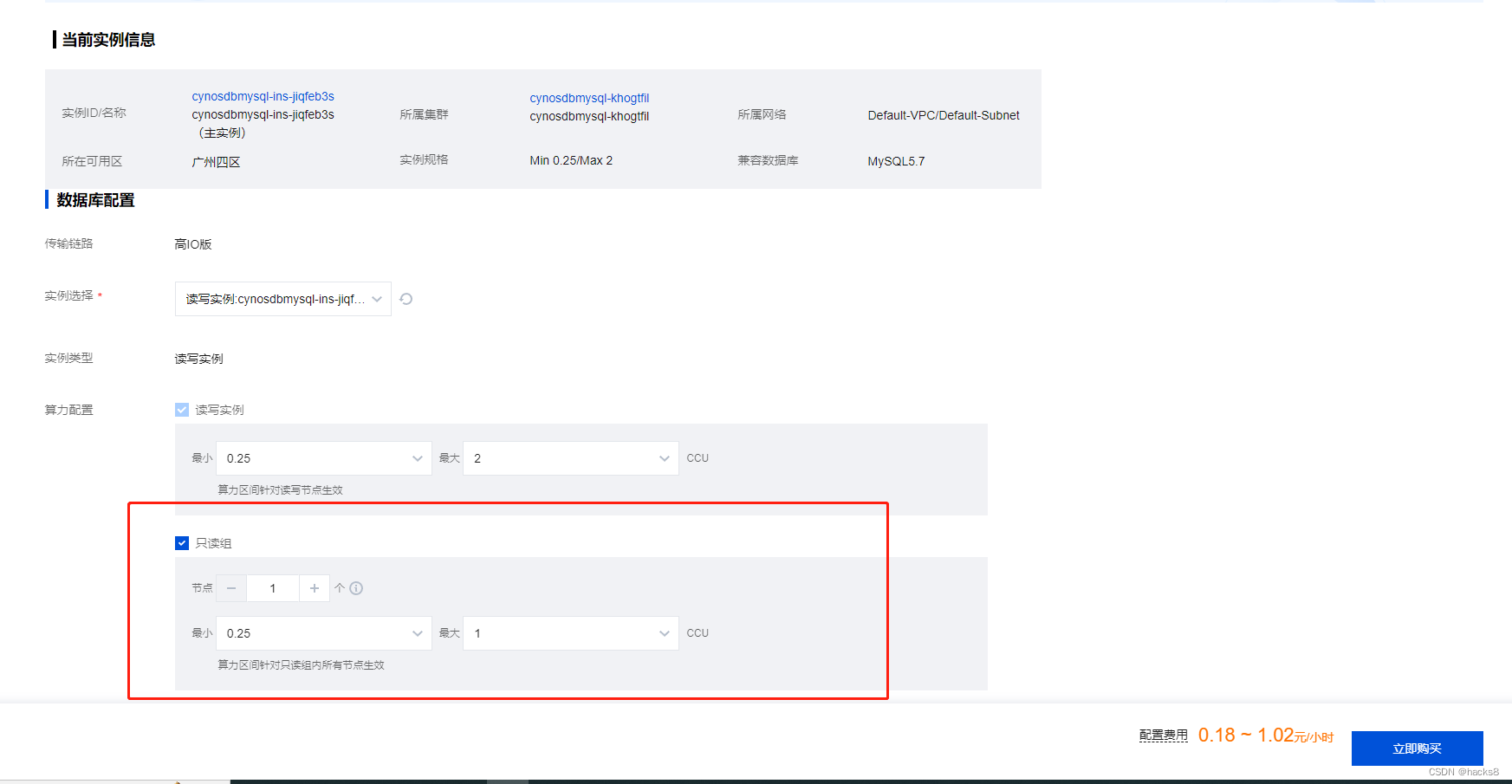Click the info icon next to node stepper
The width and height of the screenshot is (1512, 784).
pyautogui.click(x=356, y=588)
